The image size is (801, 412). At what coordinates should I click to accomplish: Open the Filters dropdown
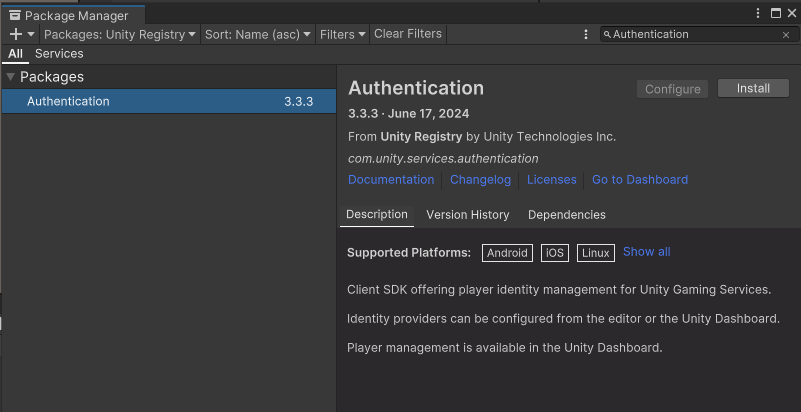coord(343,34)
